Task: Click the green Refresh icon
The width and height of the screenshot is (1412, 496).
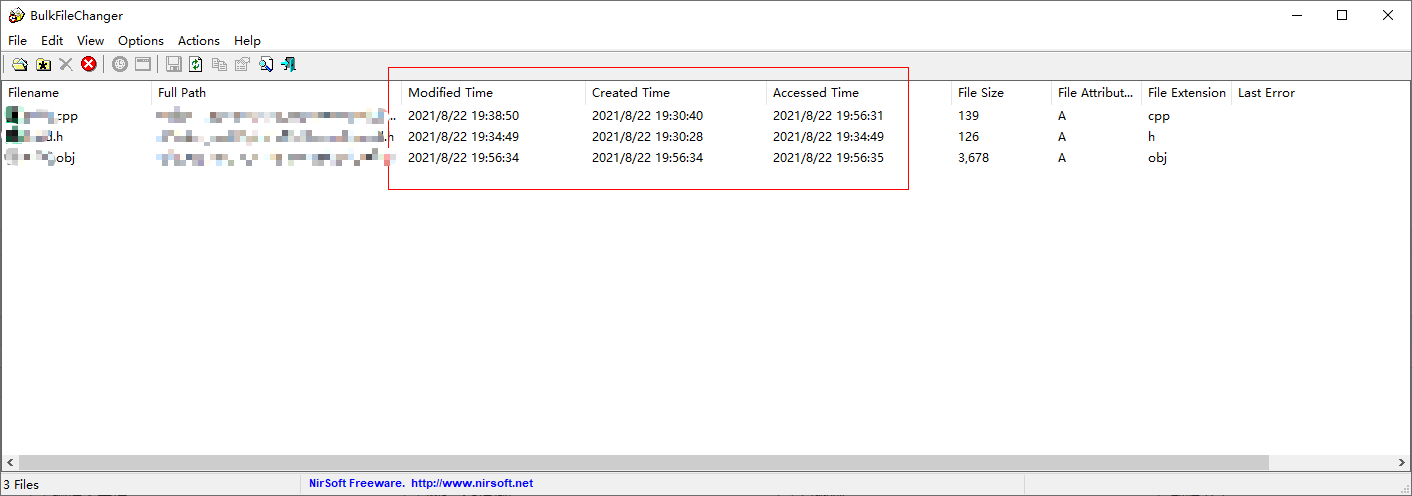Action: [196, 65]
